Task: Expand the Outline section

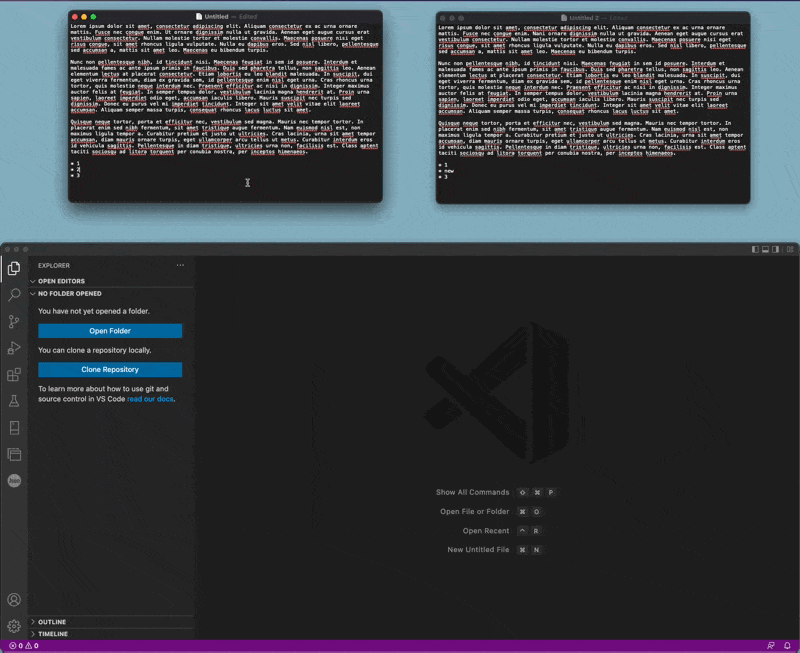Action: pyautogui.click(x=52, y=622)
